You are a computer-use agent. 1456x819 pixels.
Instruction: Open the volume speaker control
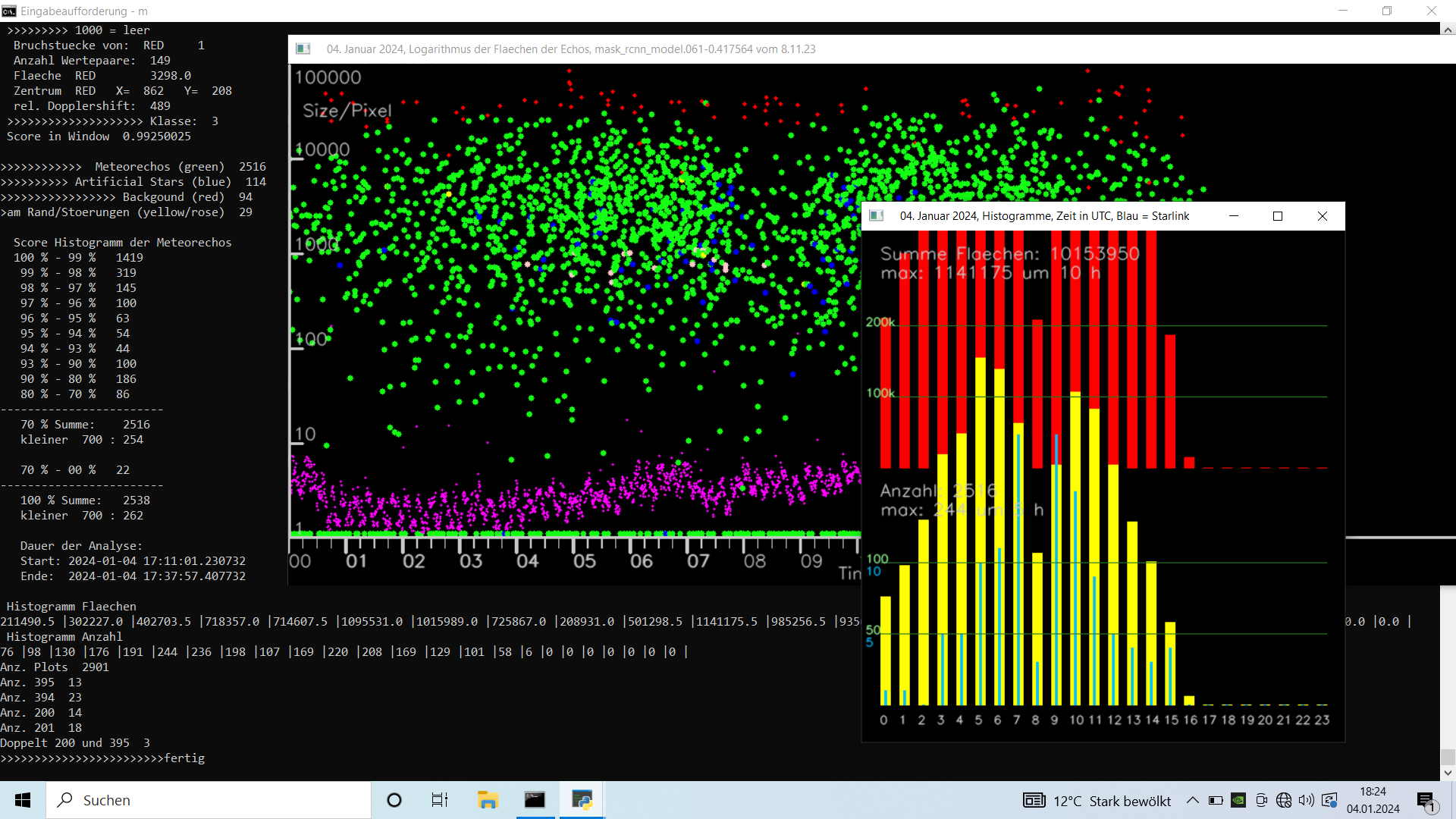[x=1306, y=800]
